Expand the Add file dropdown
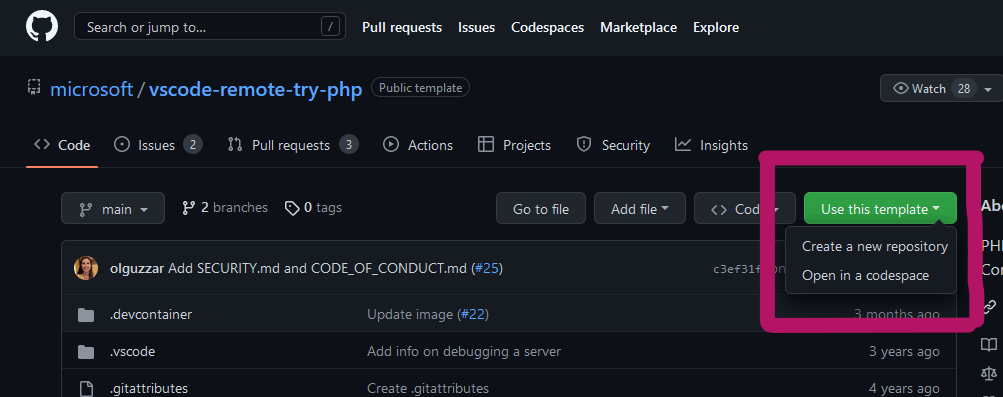 [x=640, y=208]
